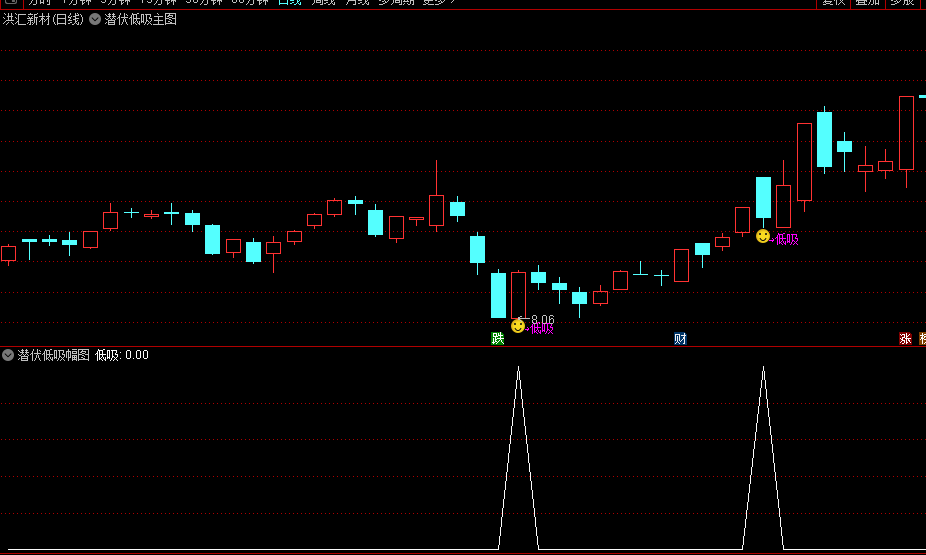The width and height of the screenshot is (926, 555).
Task: Click the smiley icon of the second 低吸 signal
Action: [x=763, y=237]
